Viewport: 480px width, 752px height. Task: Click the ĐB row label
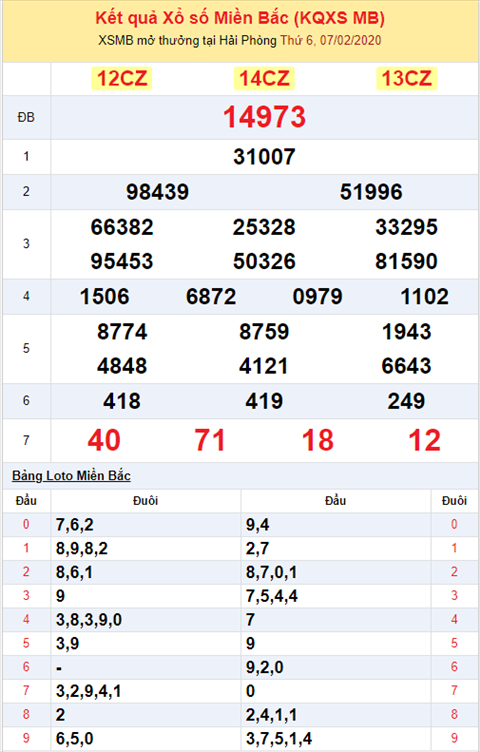pos(26,117)
